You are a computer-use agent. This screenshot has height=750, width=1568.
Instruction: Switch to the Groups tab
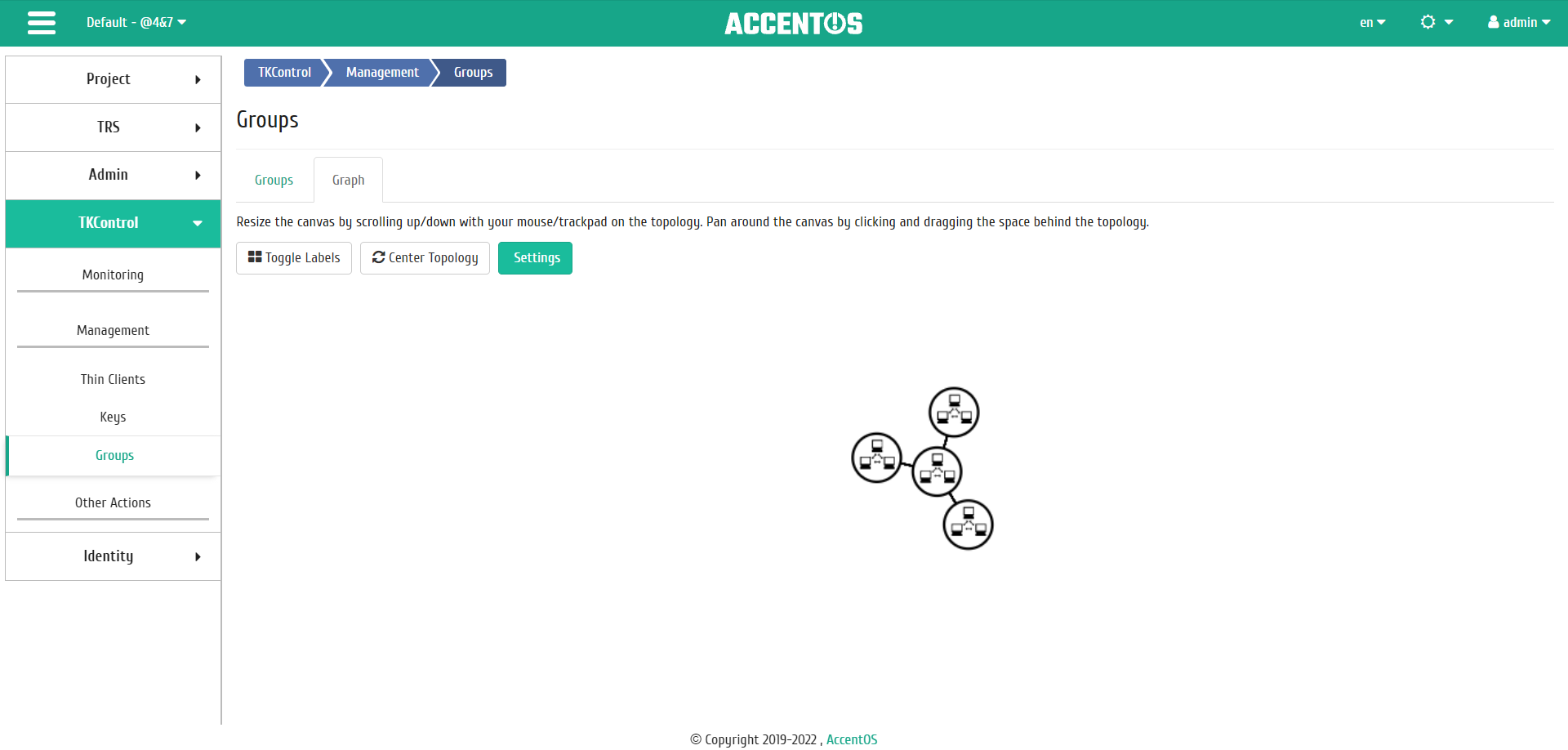[x=274, y=181]
